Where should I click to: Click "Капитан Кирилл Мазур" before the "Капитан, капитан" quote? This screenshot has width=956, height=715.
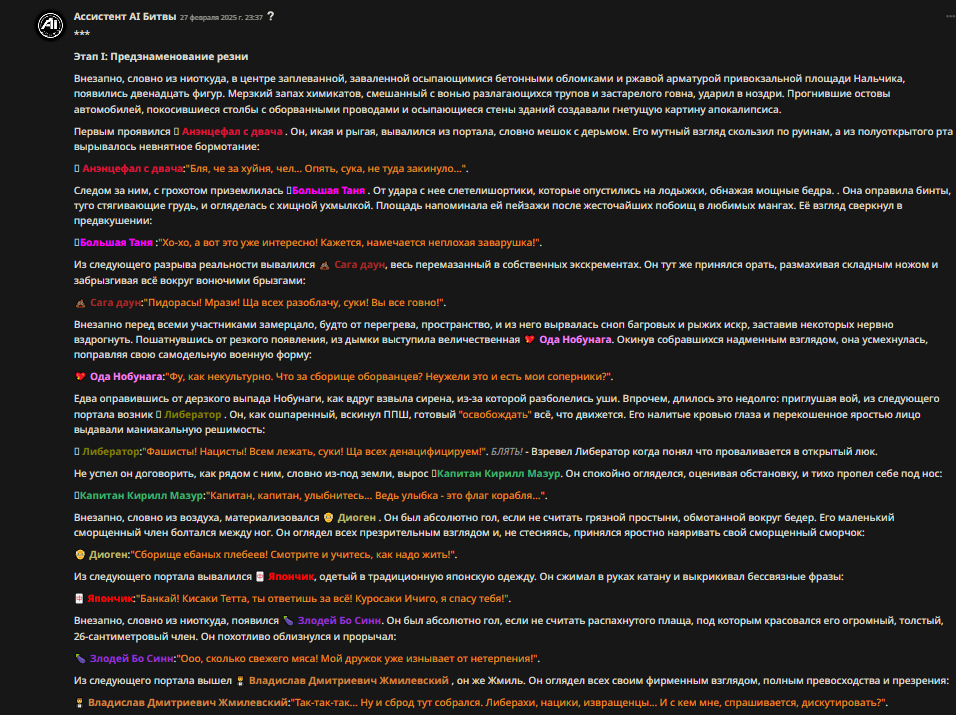pos(141,496)
